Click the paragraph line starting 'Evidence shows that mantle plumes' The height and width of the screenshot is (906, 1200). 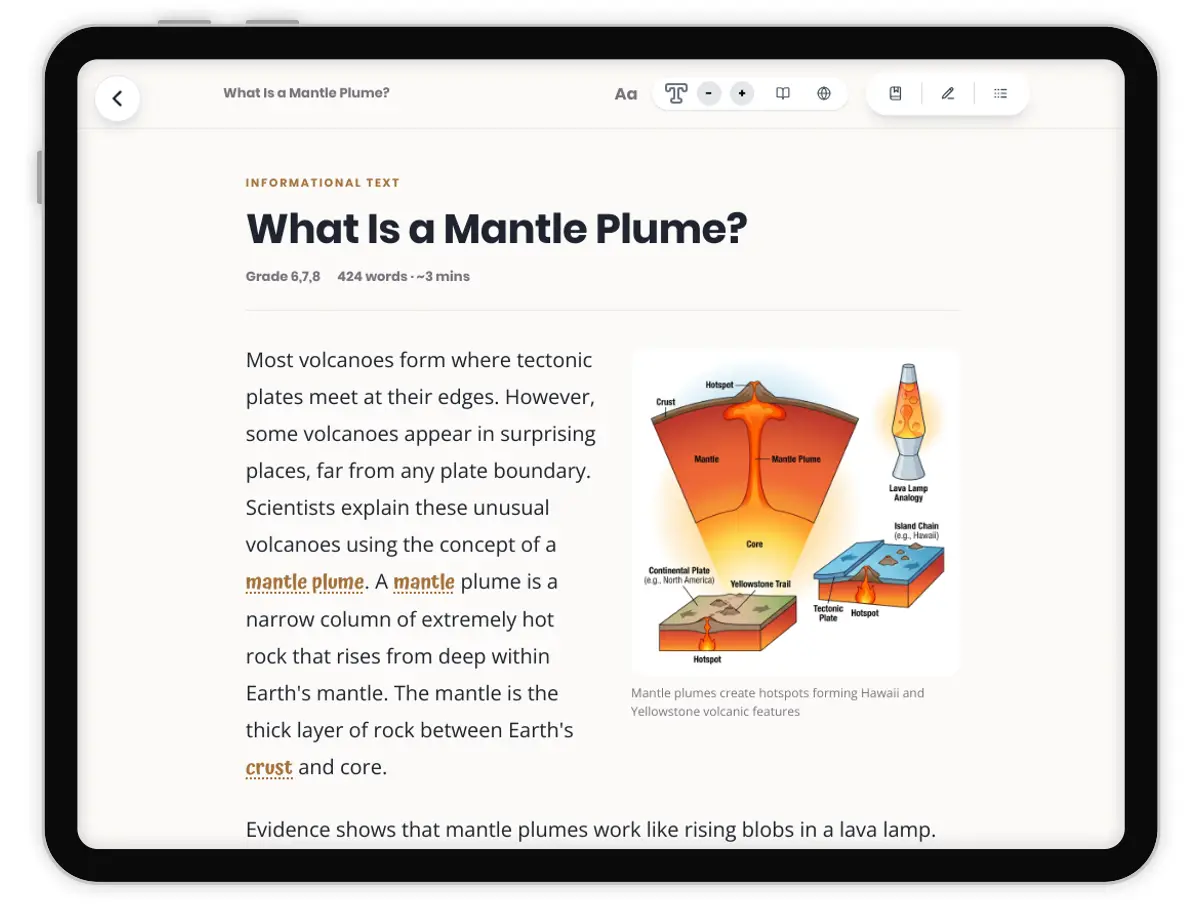[x=591, y=830]
